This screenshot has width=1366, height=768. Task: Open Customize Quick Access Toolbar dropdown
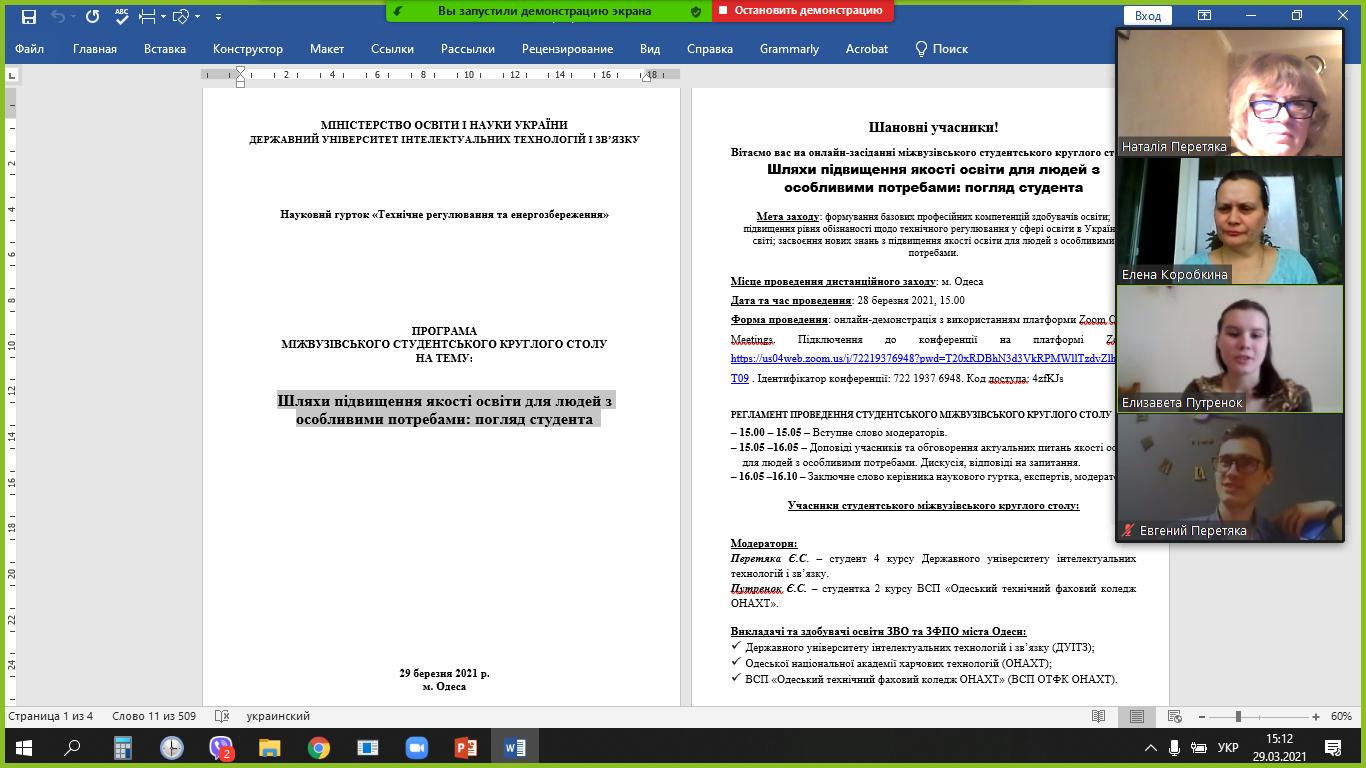(x=218, y=16)
